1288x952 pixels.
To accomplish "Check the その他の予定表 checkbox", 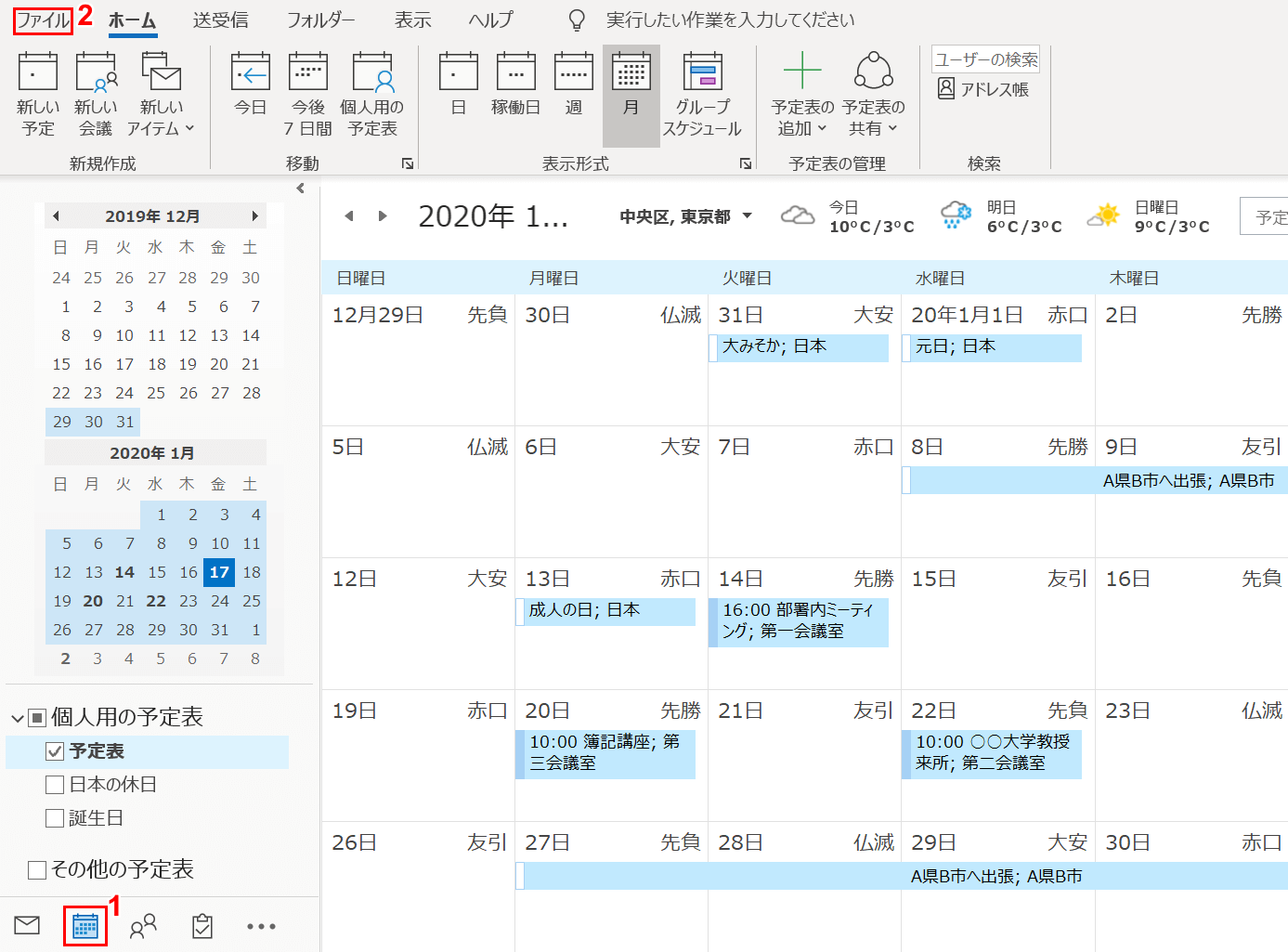I will click(x=37, y=870).
